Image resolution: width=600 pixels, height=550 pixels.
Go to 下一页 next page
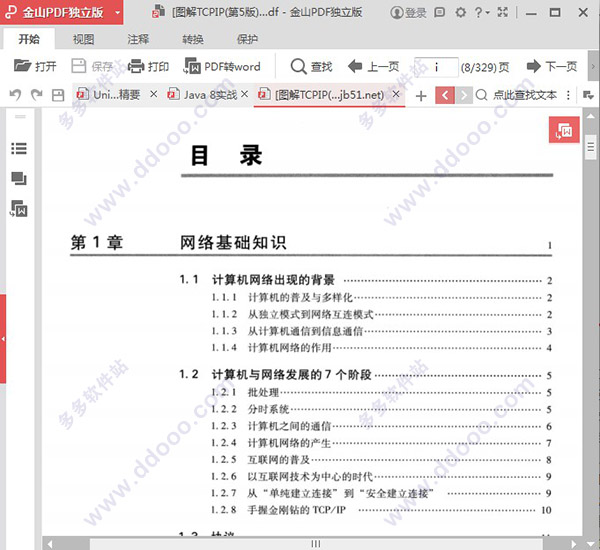pyautogui.click(x=552, y=67)
